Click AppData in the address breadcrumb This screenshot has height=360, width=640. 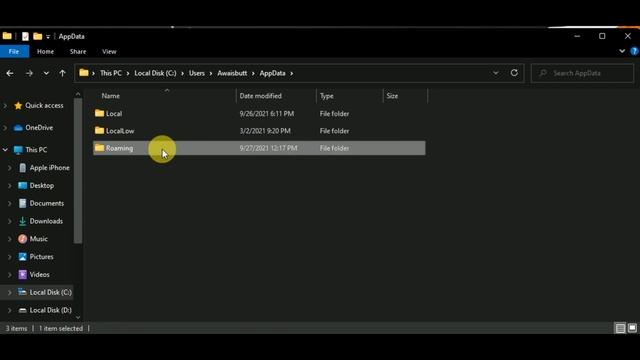(x=272, y=73)
